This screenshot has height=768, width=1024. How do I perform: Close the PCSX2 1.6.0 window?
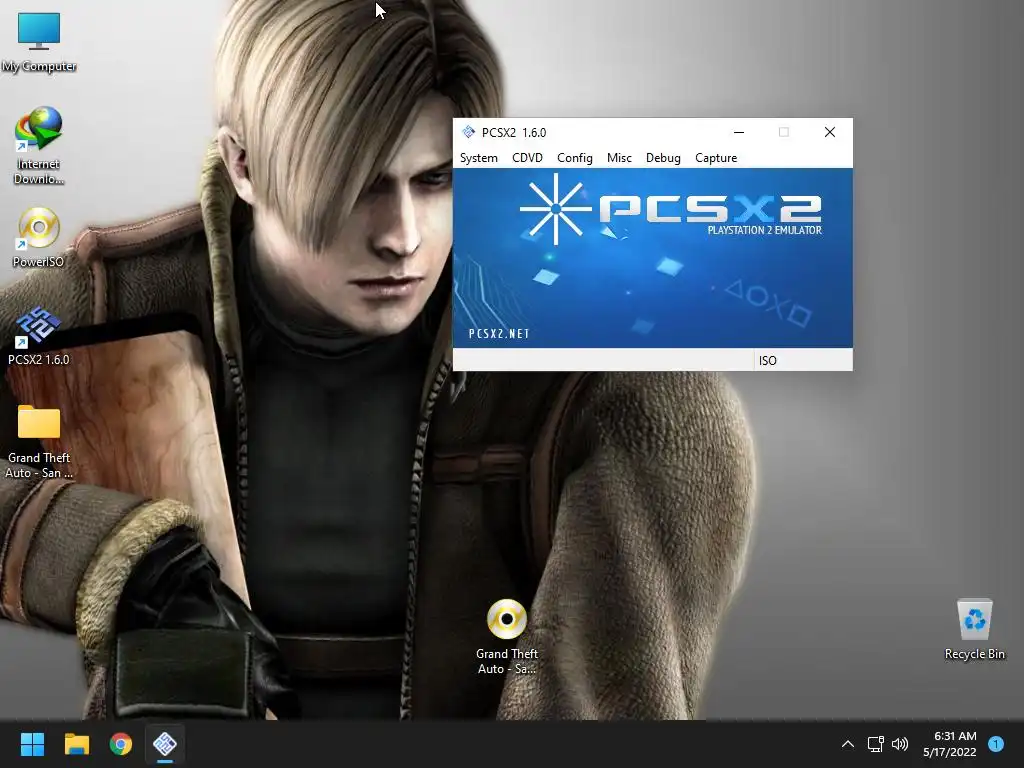(x=829, y=133)
